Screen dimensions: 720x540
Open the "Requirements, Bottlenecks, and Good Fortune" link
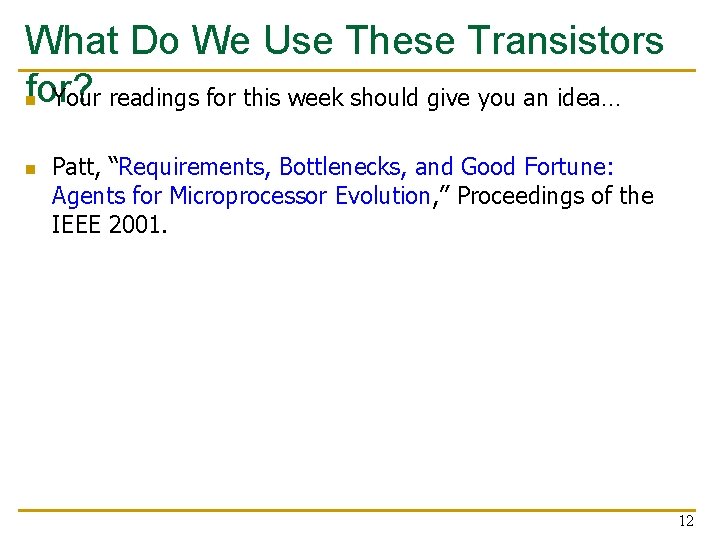click(x=366, y=167)
